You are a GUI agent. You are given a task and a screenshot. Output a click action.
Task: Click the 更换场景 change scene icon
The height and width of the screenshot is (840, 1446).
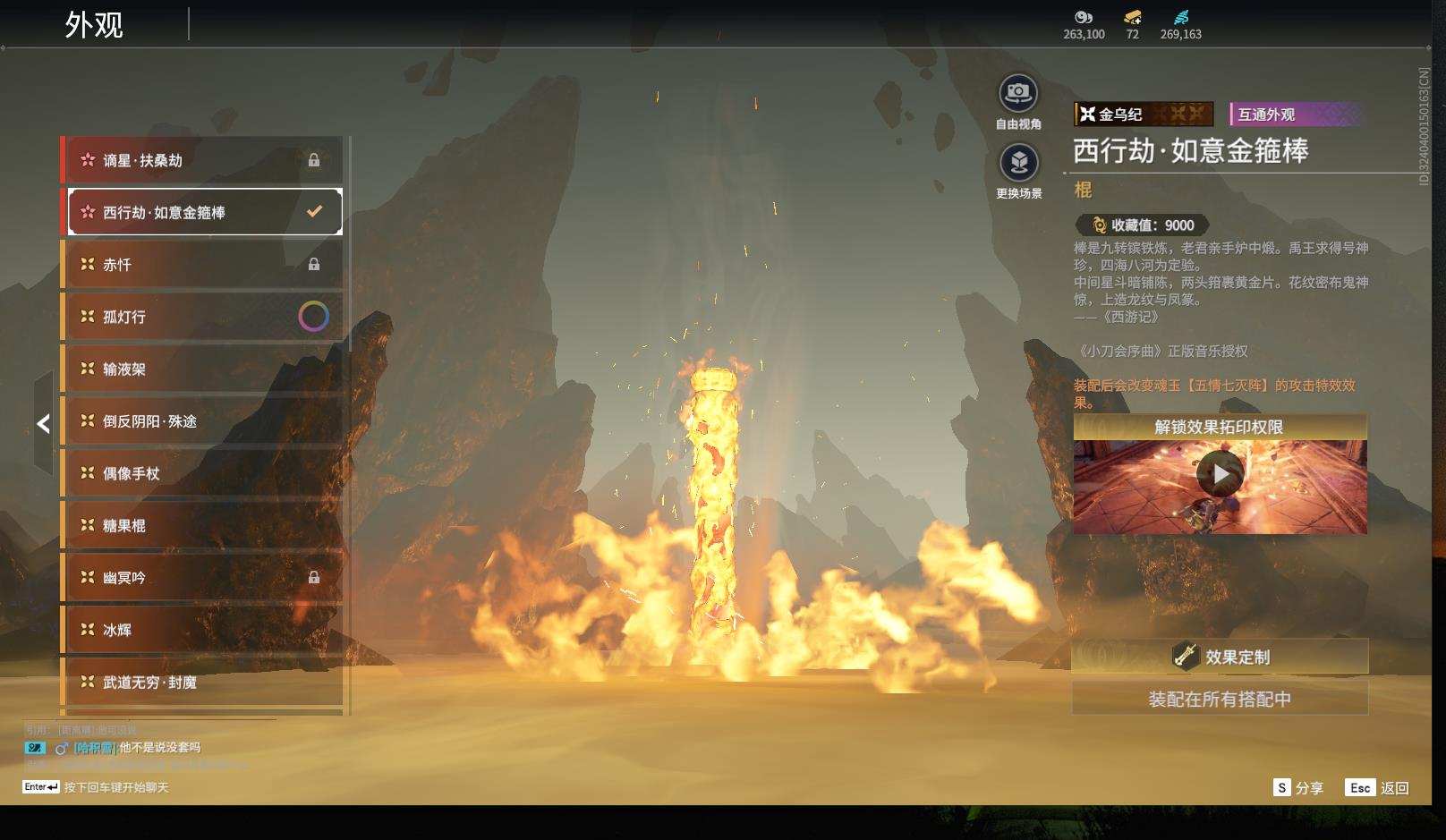pyautogui.click(x=1018, y=163)
